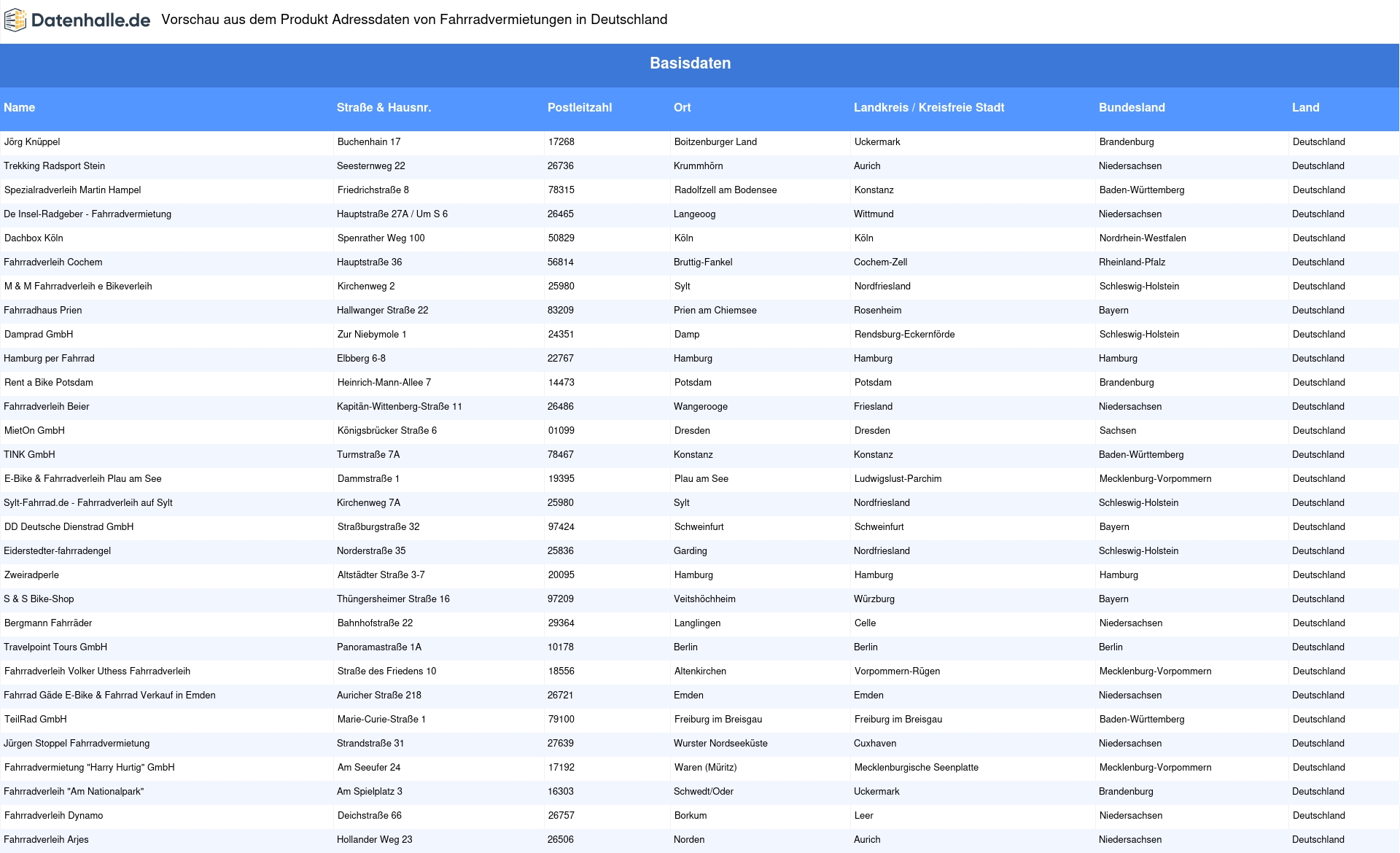Click the Postleitzahl column header
This screenshot has width=1400, height=853.
(580, 107)
